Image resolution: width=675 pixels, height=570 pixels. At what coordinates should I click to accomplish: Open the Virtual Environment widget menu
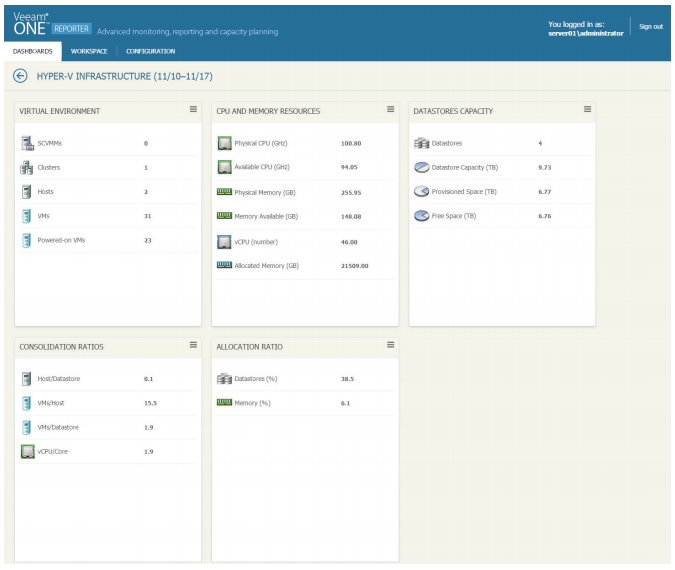pos(193,109)
